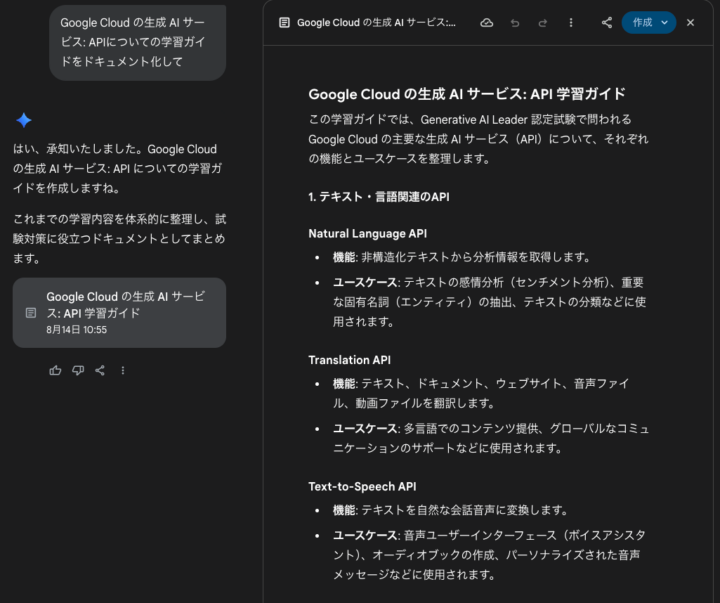Image resolution: width=720 pixels, height=603 pixels.
Task: Open more options under the response
Action: 123,370
